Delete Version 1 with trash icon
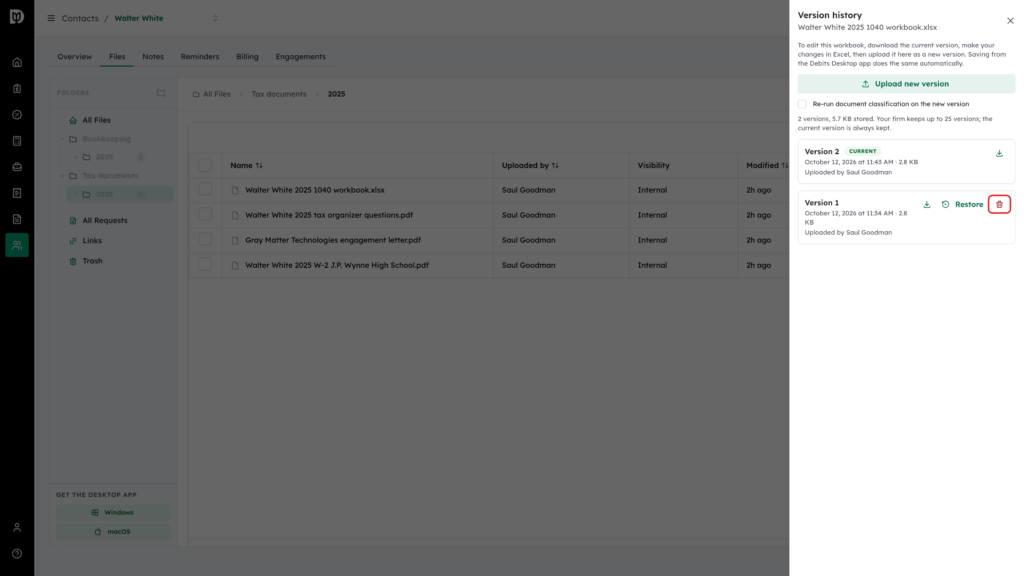 (x=999, y=204)
